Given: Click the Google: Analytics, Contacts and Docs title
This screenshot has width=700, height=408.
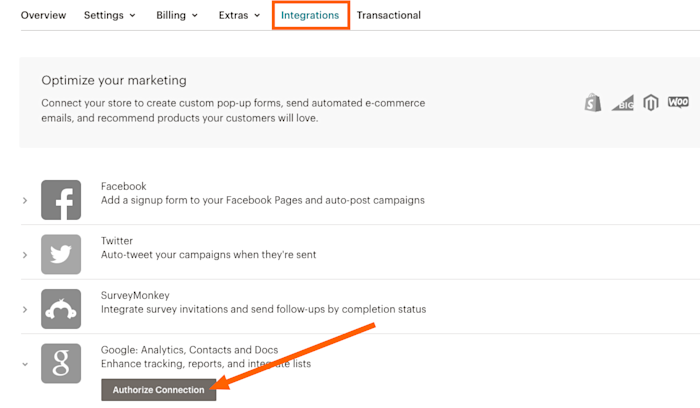Looking at the screenshot, I should (189, 350).
